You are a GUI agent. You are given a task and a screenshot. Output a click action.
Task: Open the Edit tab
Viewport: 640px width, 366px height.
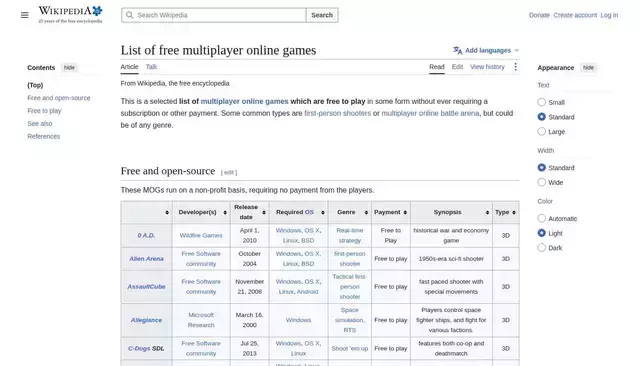pos(457,67)
